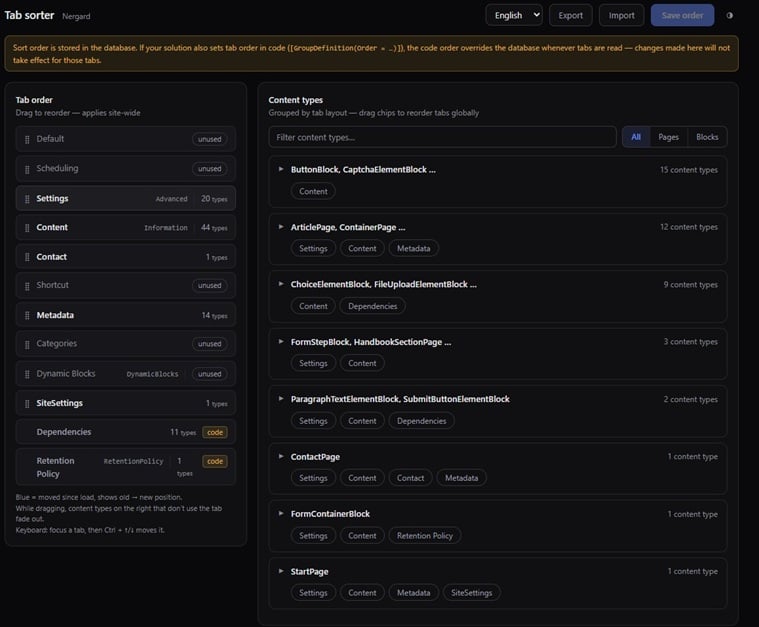Click the 'Advanced' label on Settings row
The width and height of the screenshot is (759, 627).
click(171, 199)
